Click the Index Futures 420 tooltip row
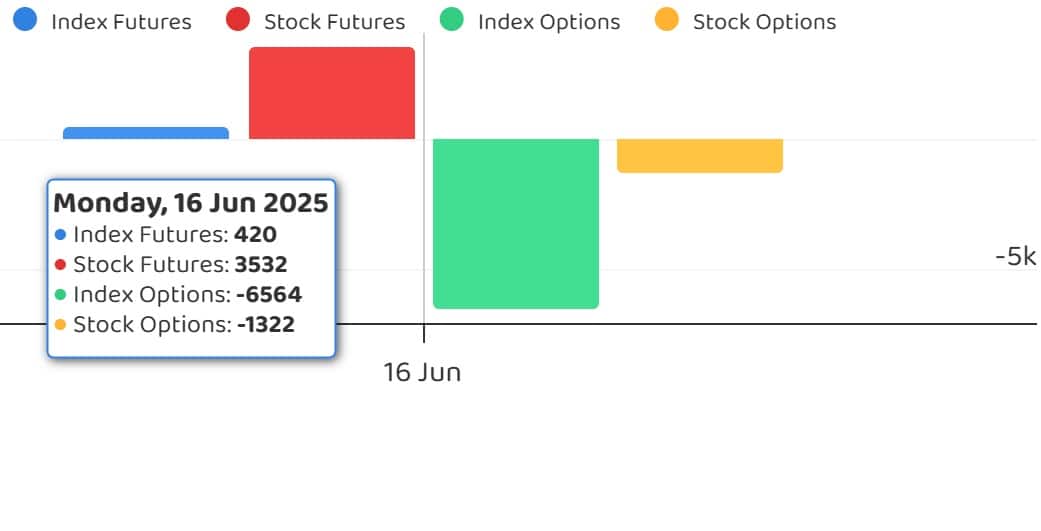The height and width of the screenshot is (531, 1041). click(x=166, y=234)
